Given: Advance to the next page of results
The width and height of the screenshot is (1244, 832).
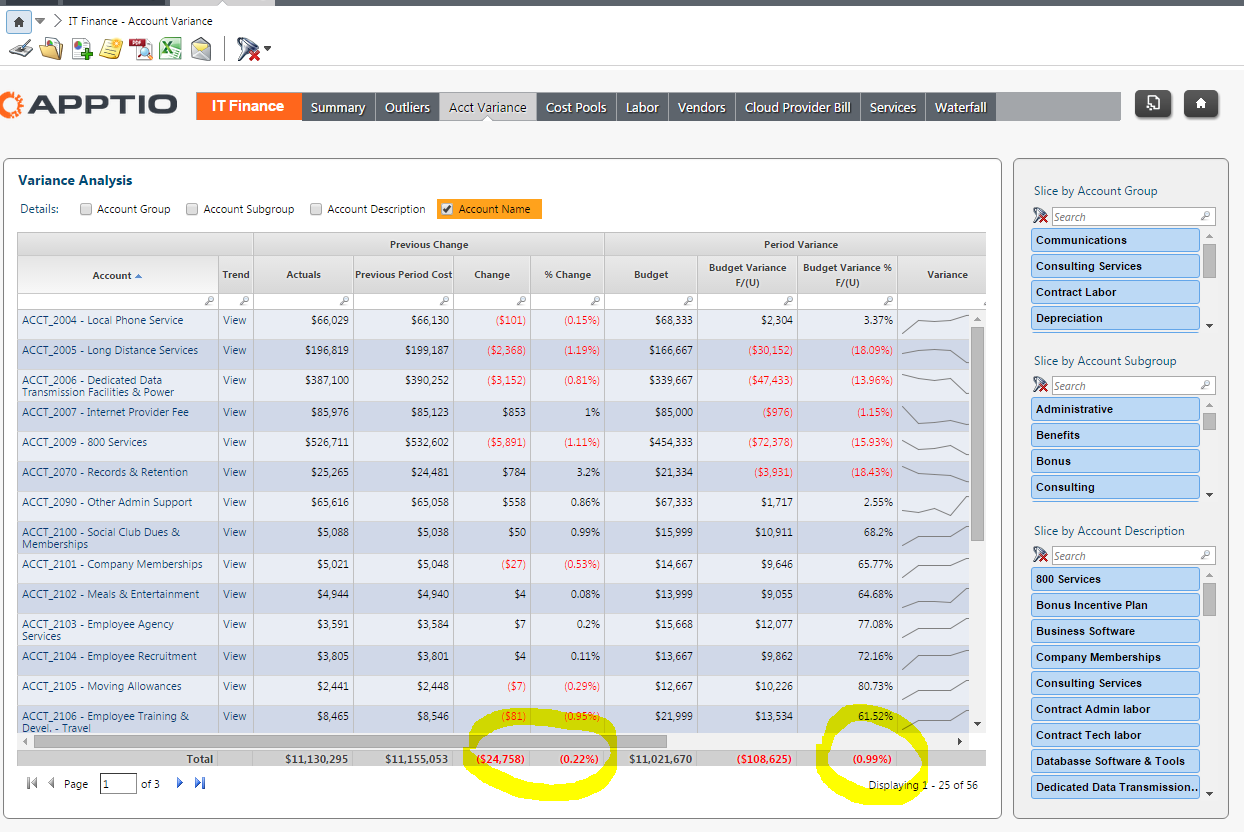Looking at the screenshot, I should point(179,784).
